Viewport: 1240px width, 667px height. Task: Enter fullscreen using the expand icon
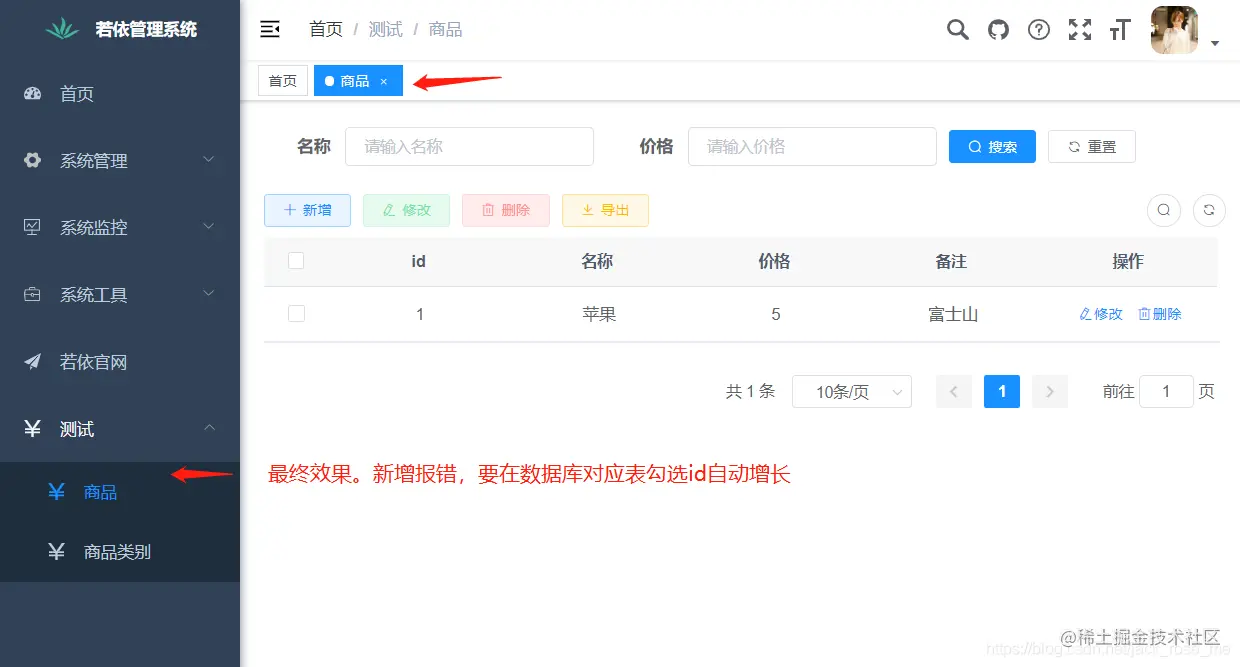pos(1080,30)
